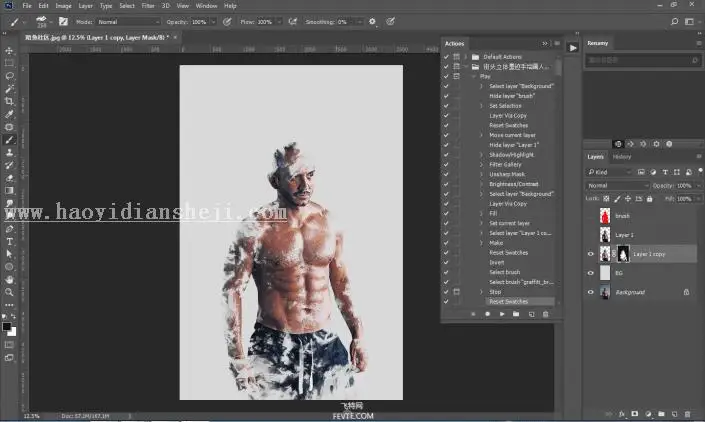Viewport: 705px width, 422px height.
Task: Toggle visibility of the Layer 1 copy layer
Action: 591,254
